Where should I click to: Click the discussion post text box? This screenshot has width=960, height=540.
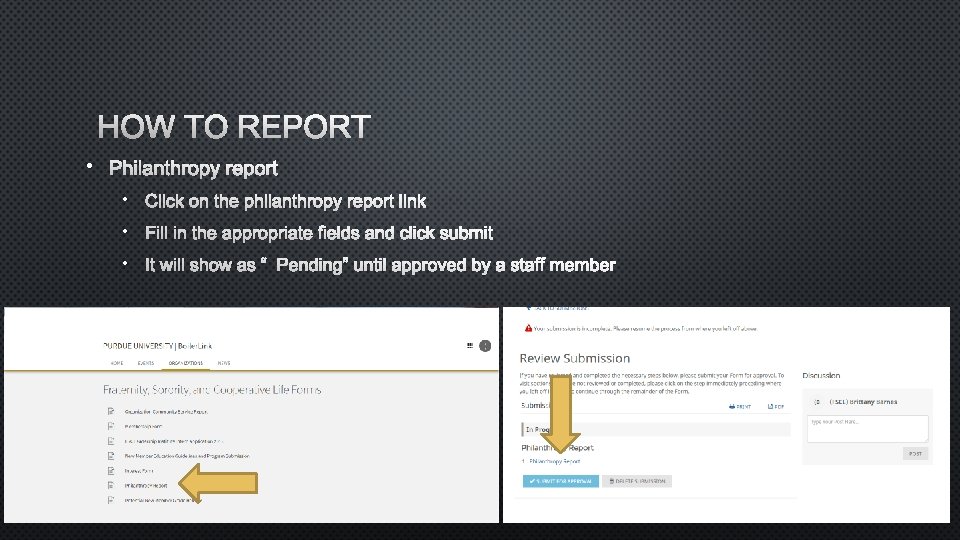(867, 429)
